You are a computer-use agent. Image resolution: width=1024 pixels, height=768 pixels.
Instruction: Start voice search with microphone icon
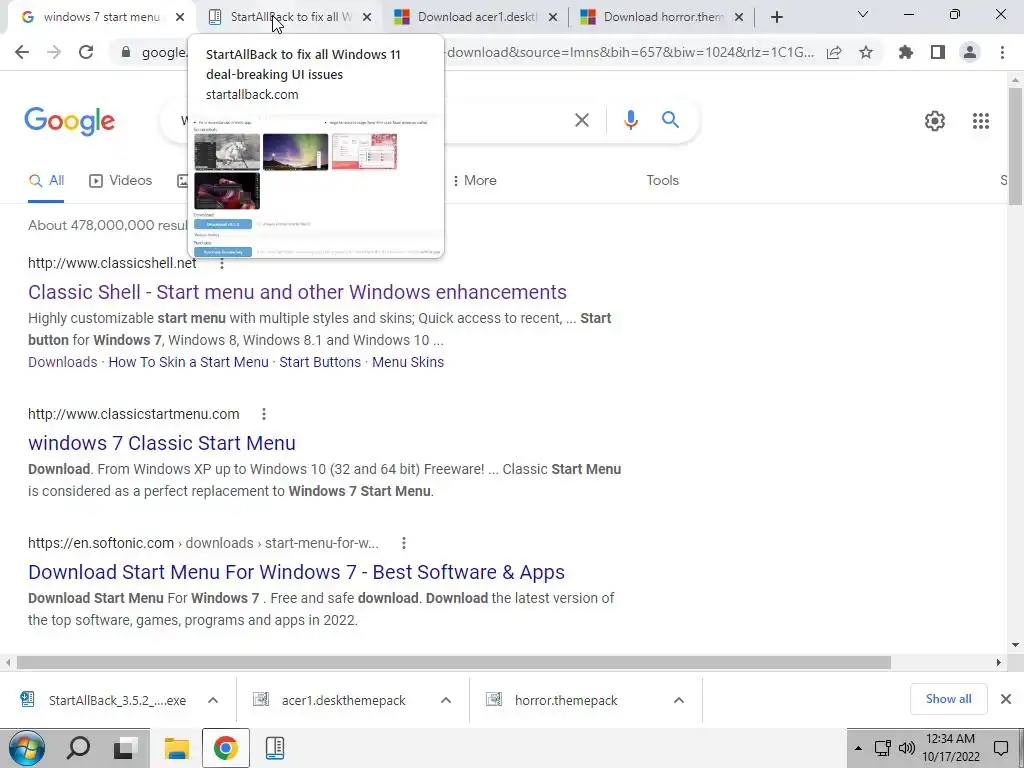click(630, 120)
